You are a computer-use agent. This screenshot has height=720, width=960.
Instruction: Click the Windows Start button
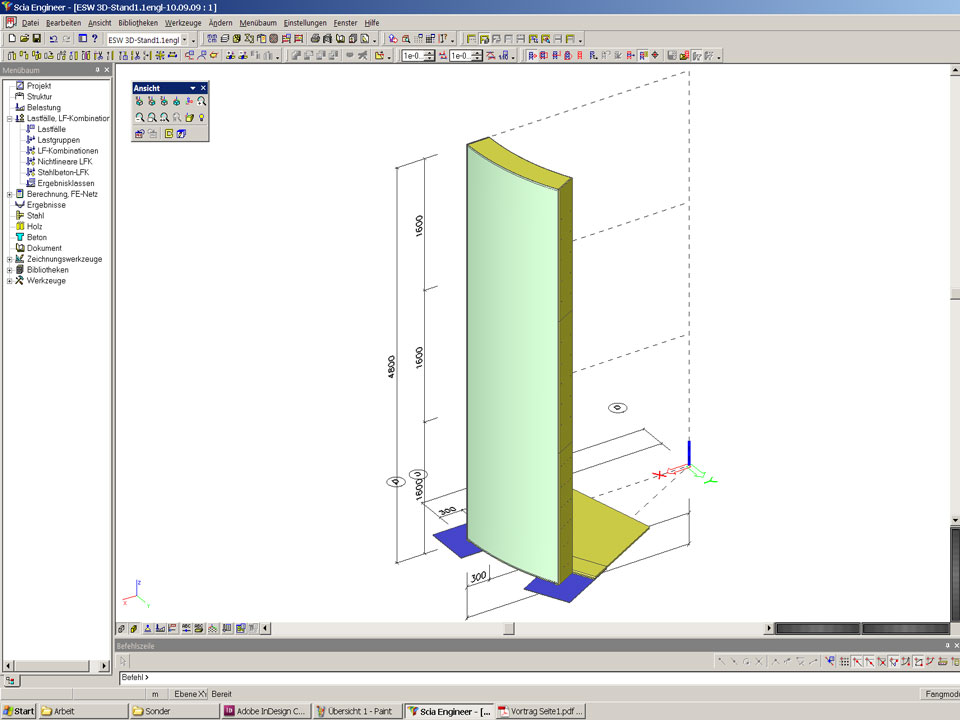[x=19, y=711]
